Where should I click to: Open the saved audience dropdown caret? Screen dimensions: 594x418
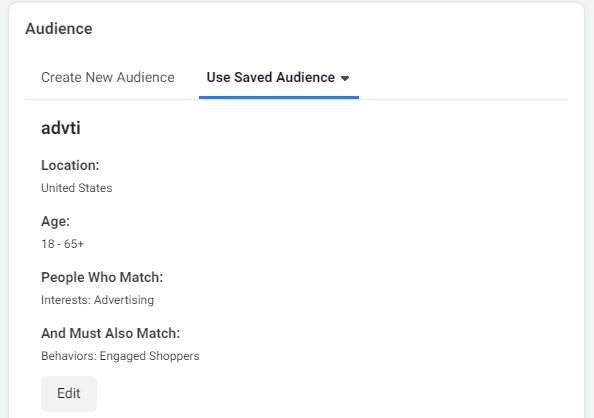click(345, 78)
